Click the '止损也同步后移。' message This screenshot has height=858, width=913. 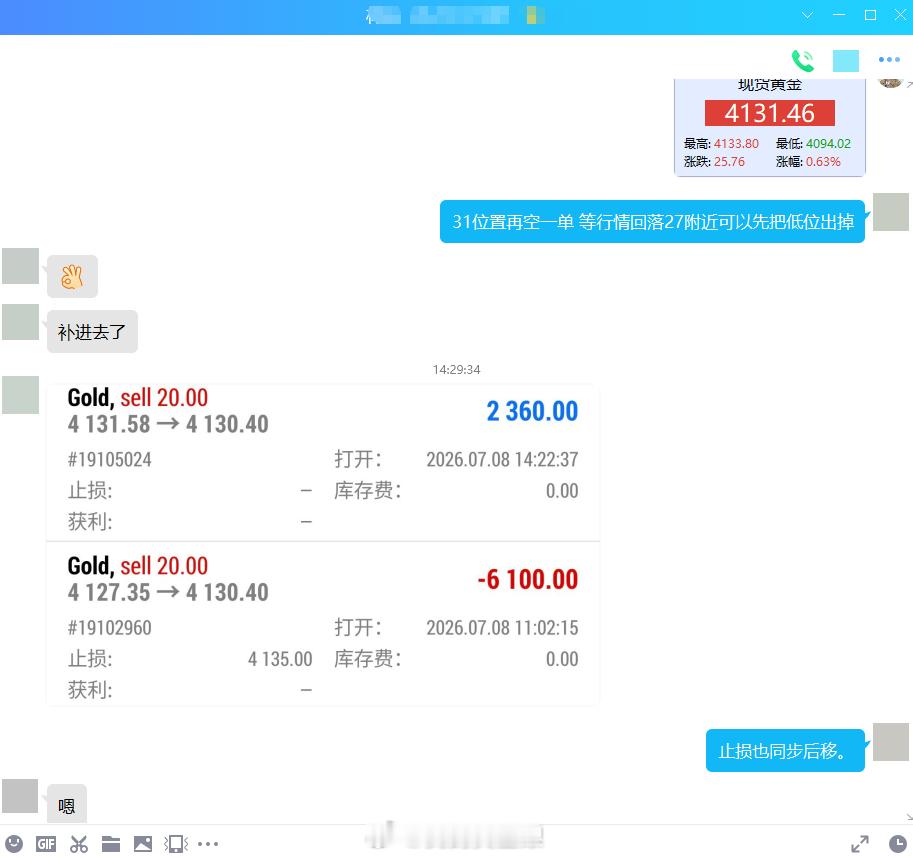click(x=785, y=751)
